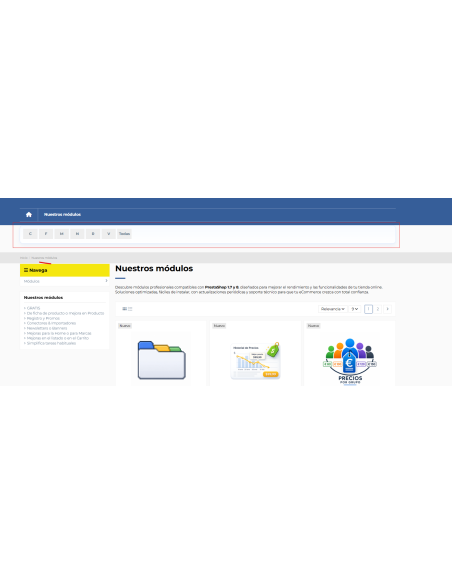Open Conectores & Importadores category
Screen dimensions: 452x584
point(51,323)
